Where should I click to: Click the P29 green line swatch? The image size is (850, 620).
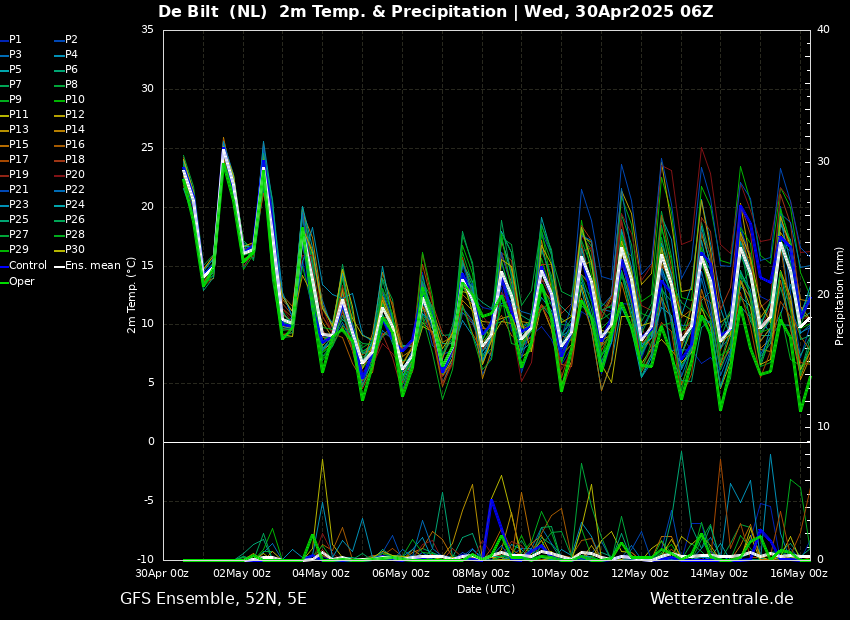coord(4,250)
